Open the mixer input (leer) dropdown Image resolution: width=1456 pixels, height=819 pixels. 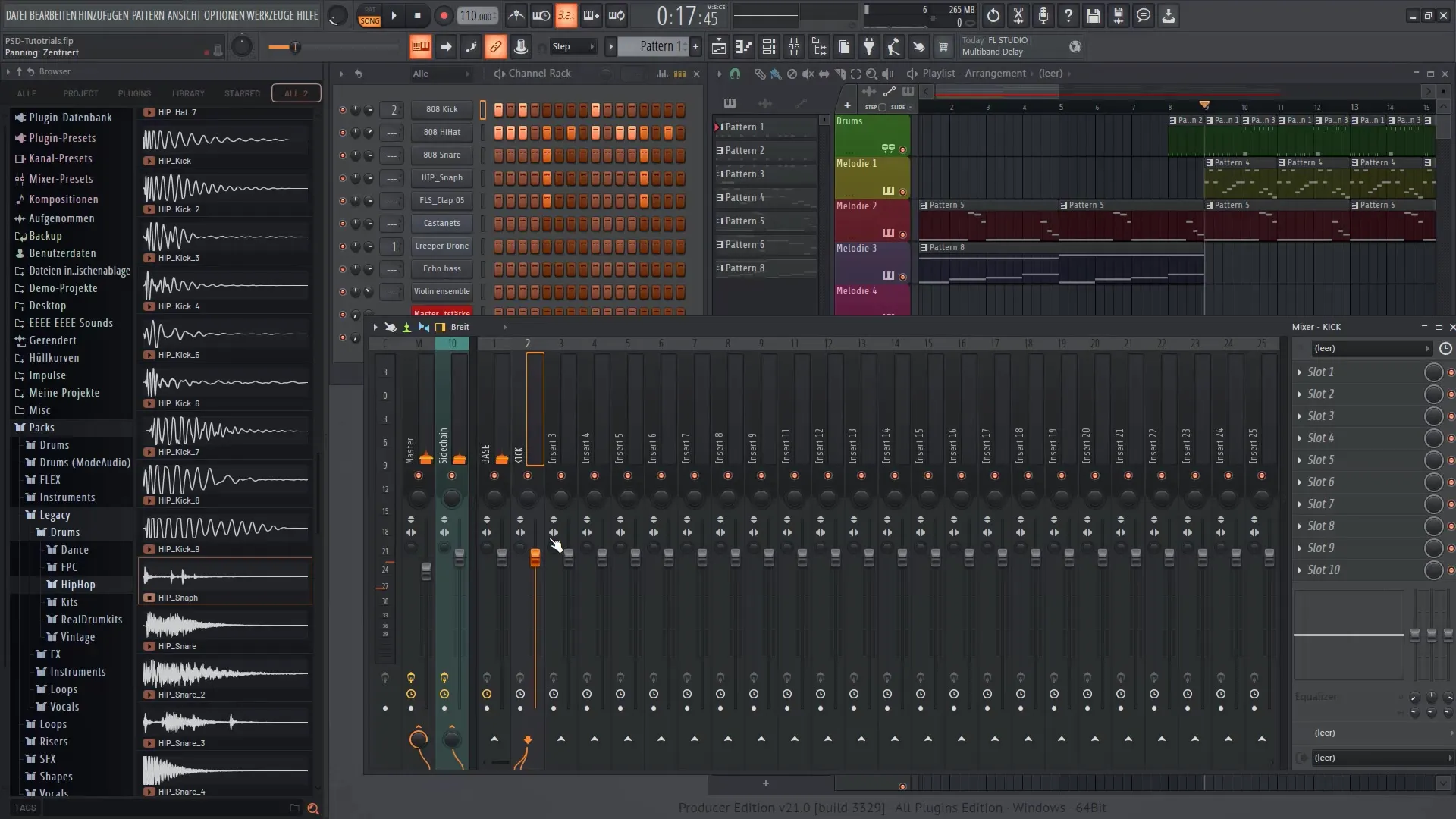(x=1371, y=349)
